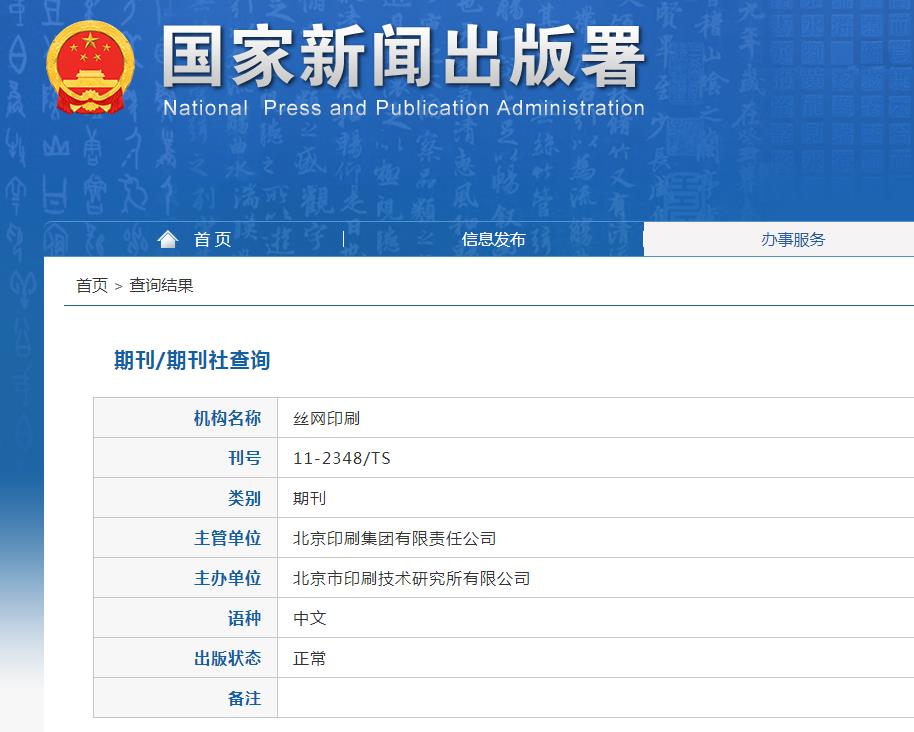The image size is (914, 732).
Task: Click the house icon in navigation bar
Action: click(x=168, y=239)
